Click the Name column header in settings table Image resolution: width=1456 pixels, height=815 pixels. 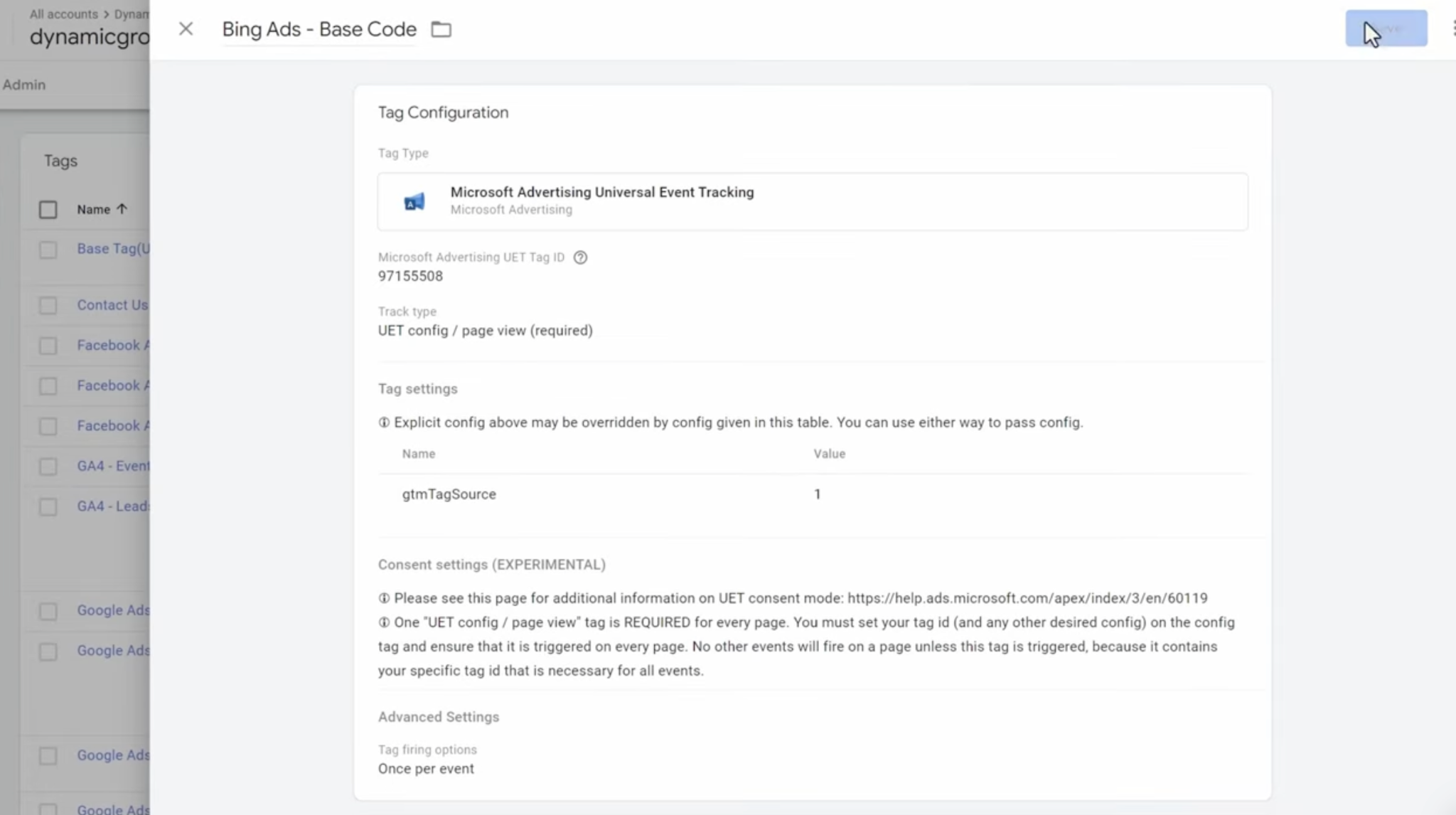(x=418, y=454)
